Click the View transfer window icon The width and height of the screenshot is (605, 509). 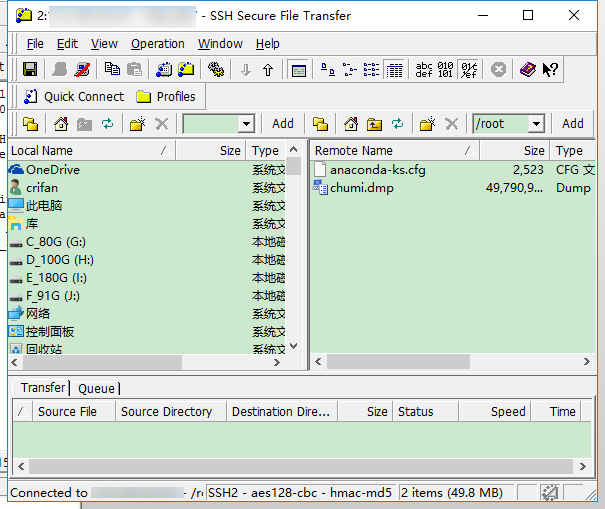[299, 71]
